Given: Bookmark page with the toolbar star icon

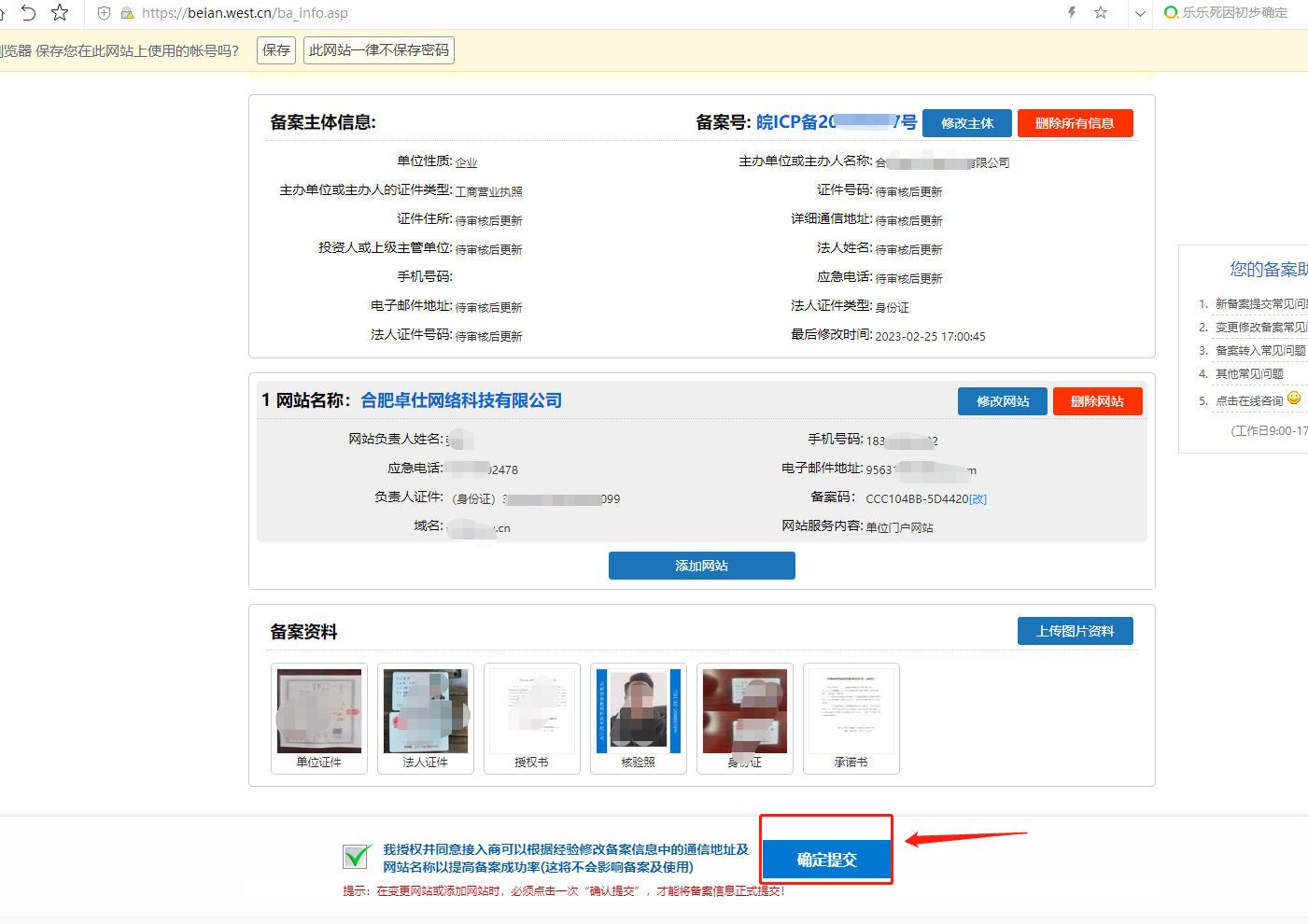Looking at the screenshot, I should click(60, 12).
